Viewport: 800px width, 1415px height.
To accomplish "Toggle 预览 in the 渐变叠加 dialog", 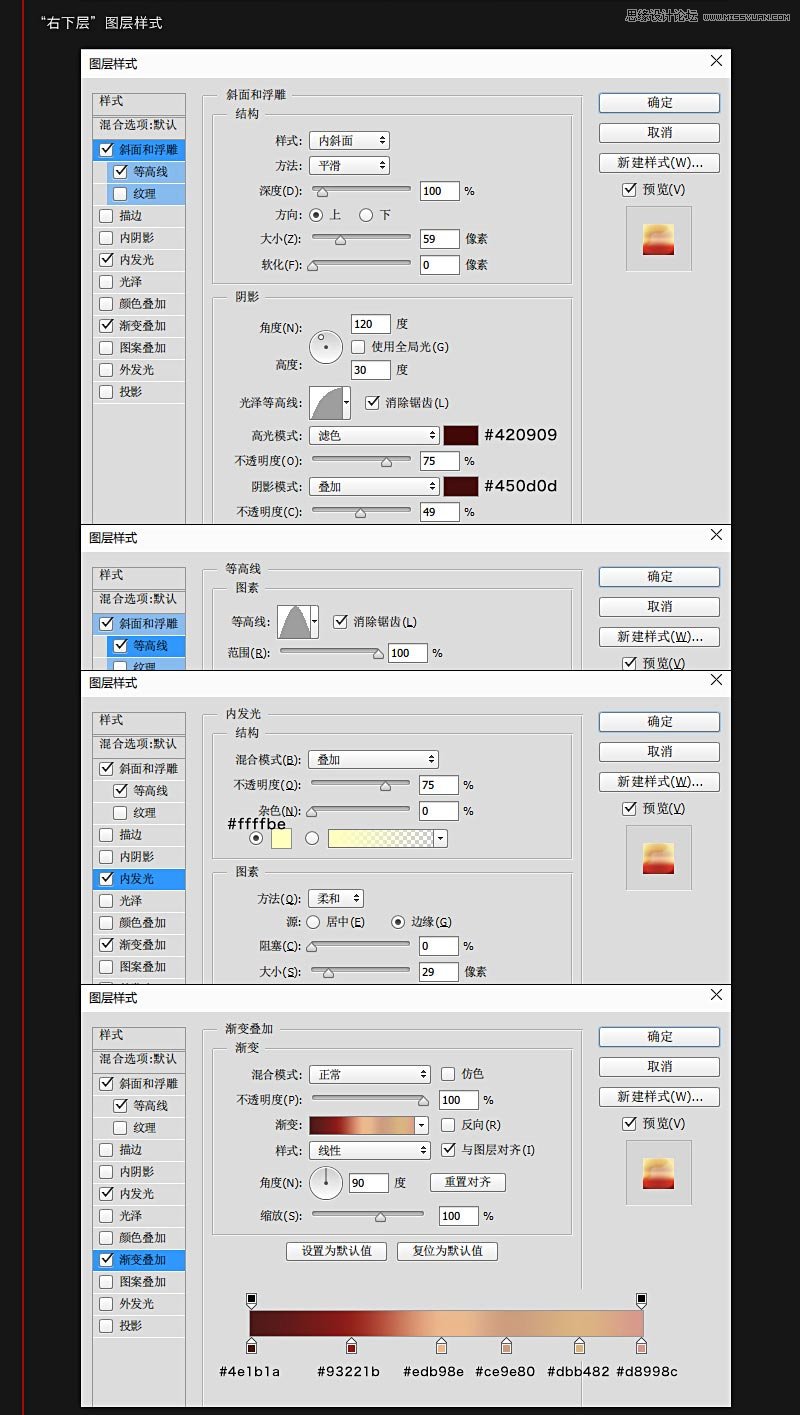I will click(x=629, y=1123).
